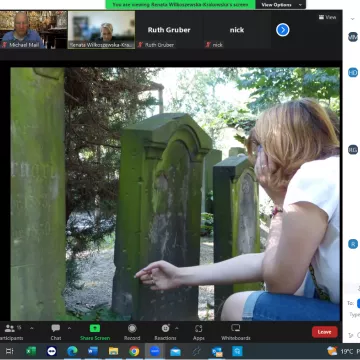
Task: Launch Microsoft Edge from taskbar
Action: (72, 351)
